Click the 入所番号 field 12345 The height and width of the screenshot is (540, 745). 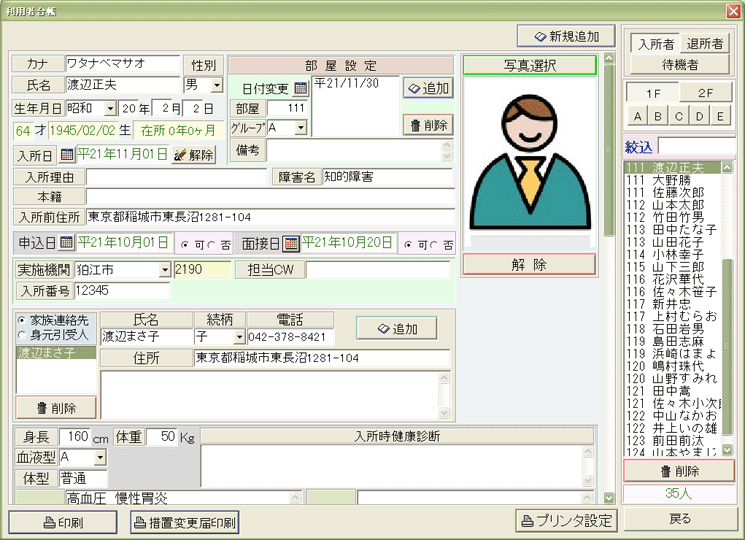122,291
